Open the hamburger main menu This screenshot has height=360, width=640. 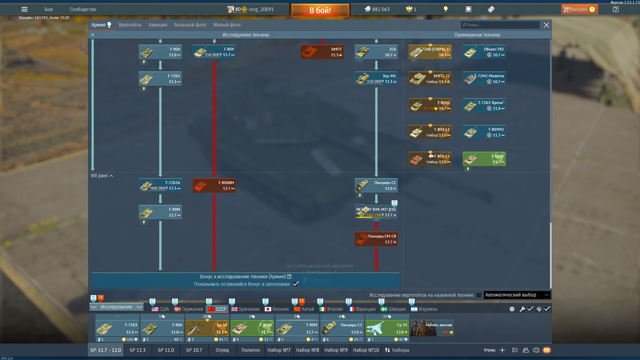(24, 9)
